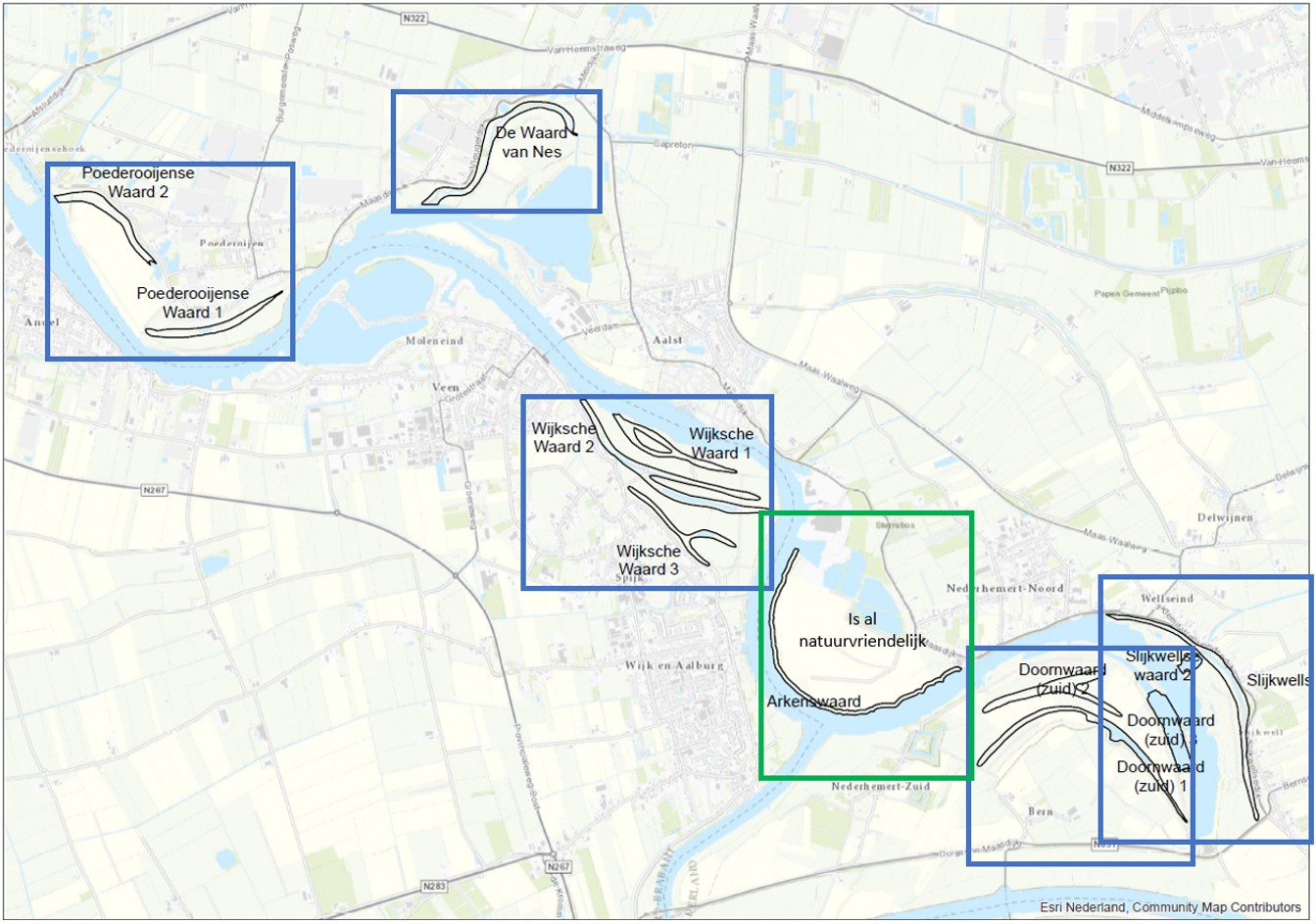Select the Wijksche Waard 2 label
Image resolution: width=1316 pixels, height=924 pixels.
point(563,437)
